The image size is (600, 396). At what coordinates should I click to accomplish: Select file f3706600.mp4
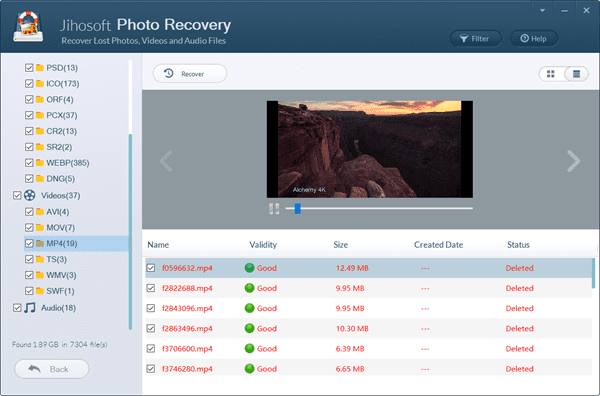tap(187, 349)
